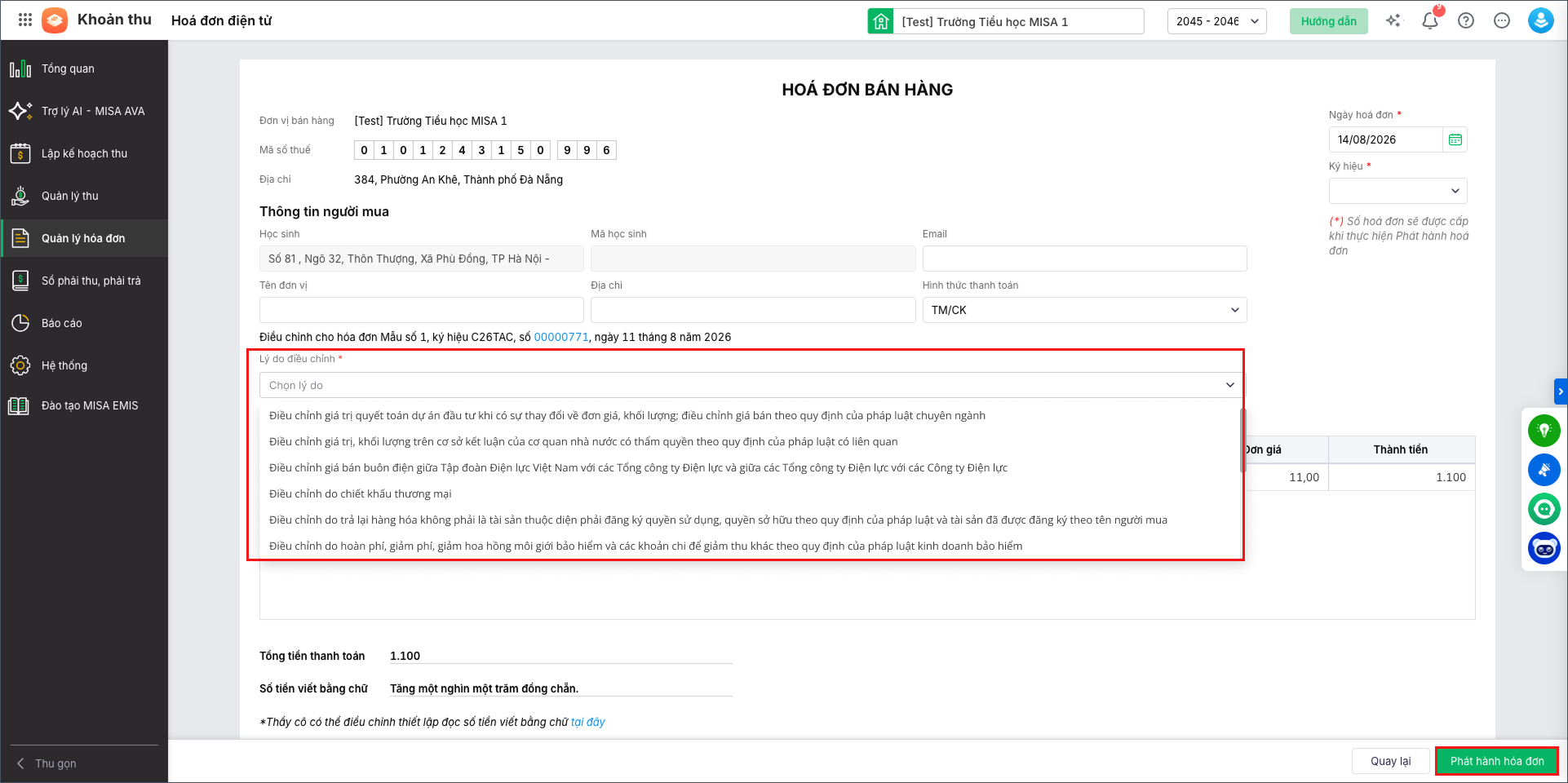The image size is (1568, 783).
Task: Click the AI sparkle icon in header
Action: [x=1393, y=20]
